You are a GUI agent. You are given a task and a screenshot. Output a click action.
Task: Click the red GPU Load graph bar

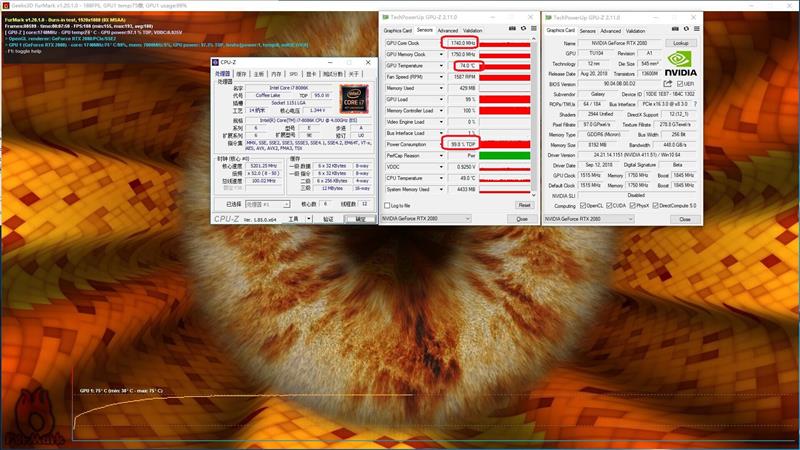(x=504, y=99)
